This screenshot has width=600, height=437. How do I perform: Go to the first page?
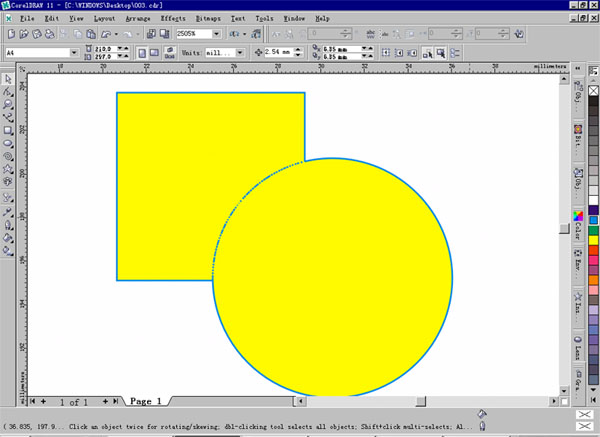coord(33,401)
